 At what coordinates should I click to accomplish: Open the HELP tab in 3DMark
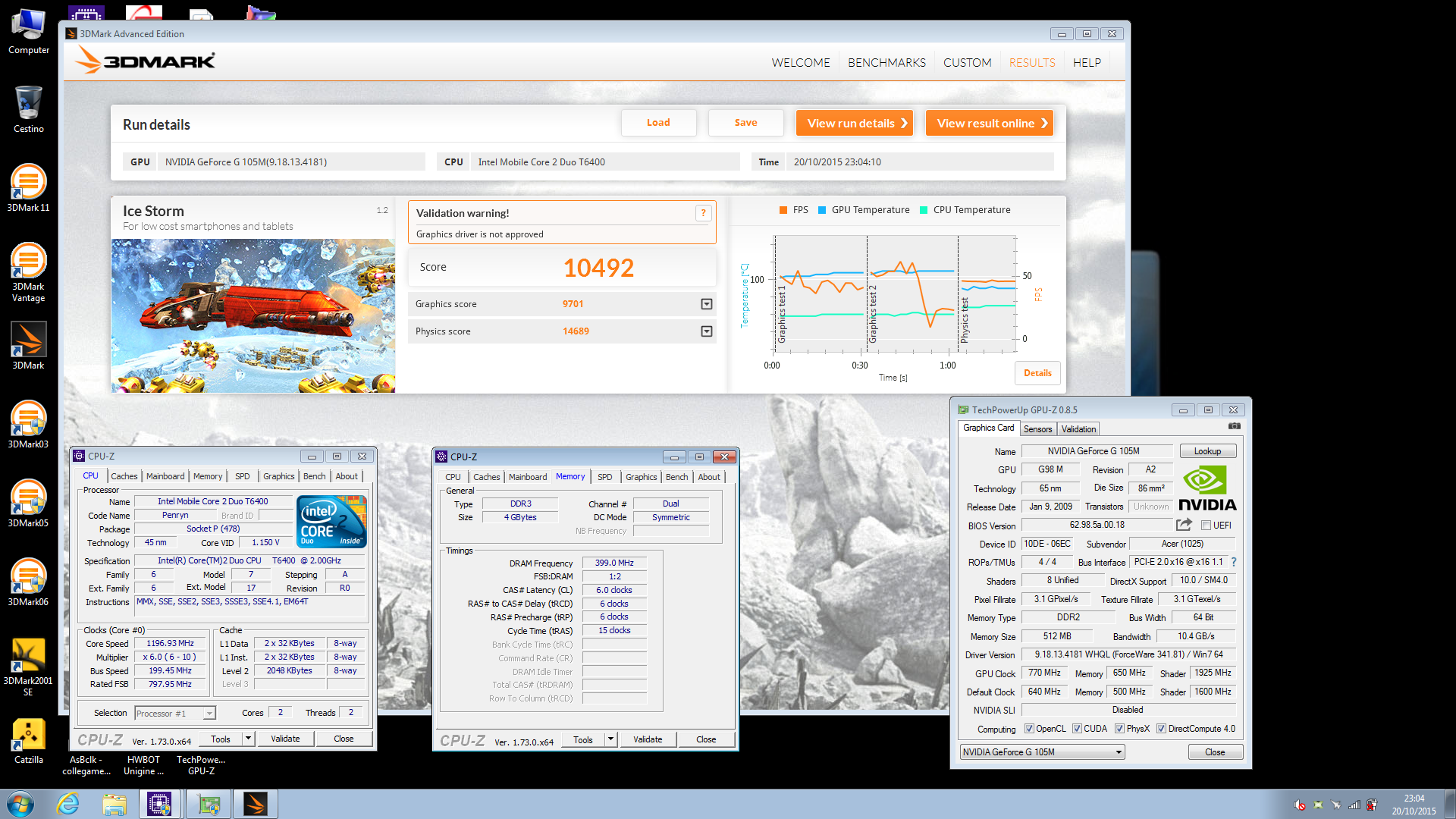(1087, 62)
